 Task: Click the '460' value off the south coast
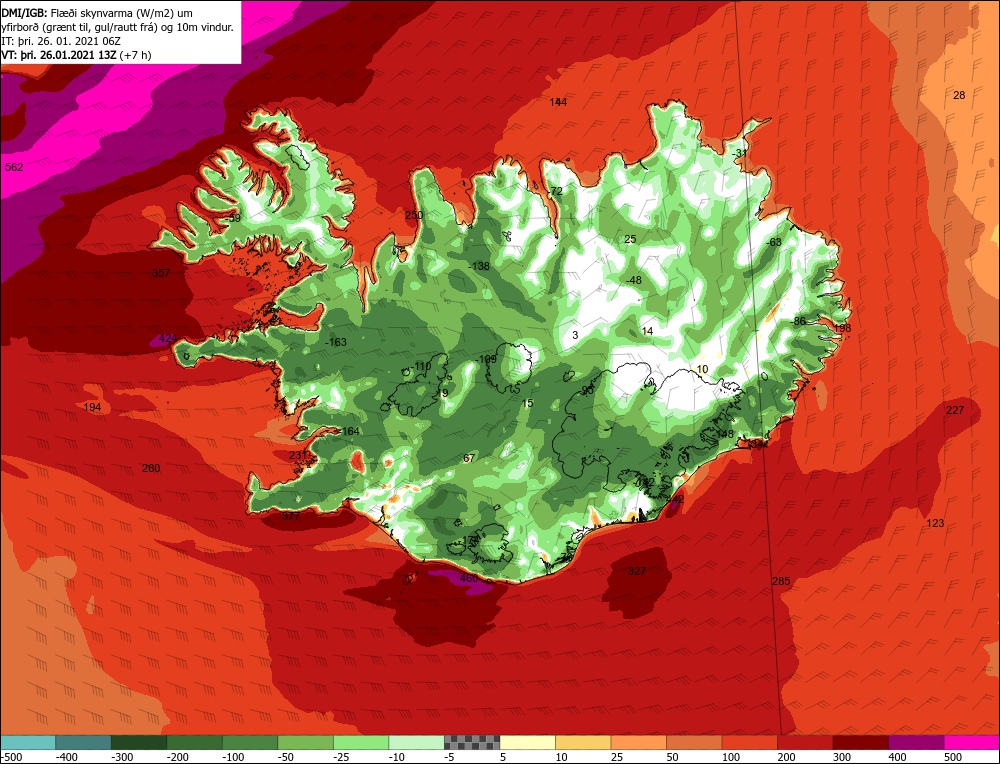469,578
